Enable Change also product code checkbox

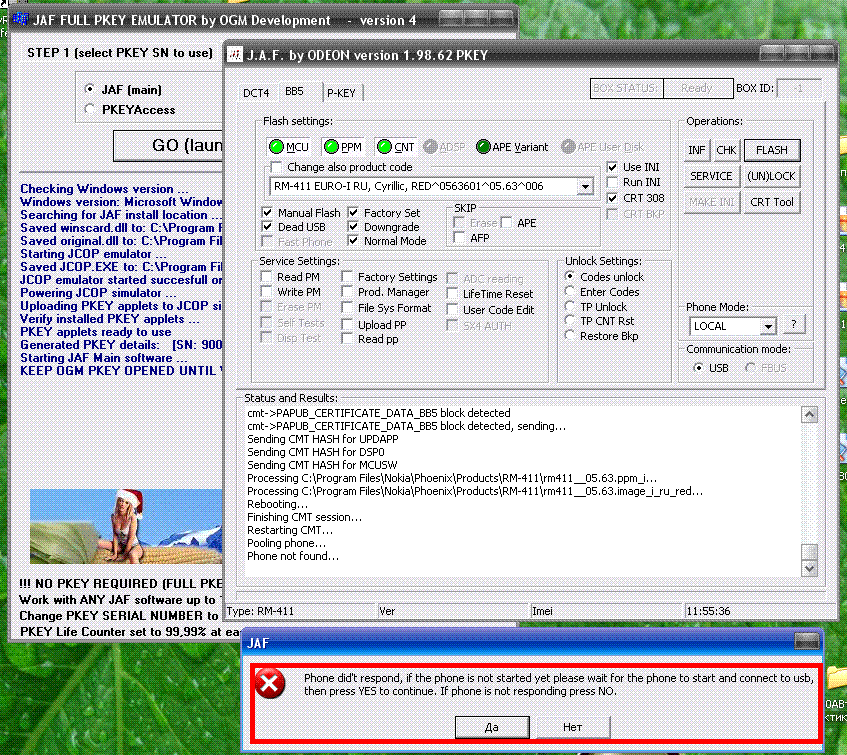276,167
